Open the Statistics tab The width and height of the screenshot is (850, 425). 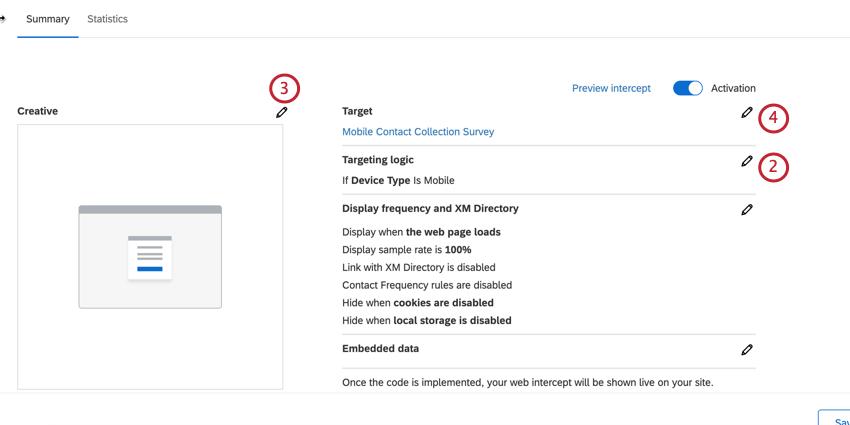click(x=107, y=19)
